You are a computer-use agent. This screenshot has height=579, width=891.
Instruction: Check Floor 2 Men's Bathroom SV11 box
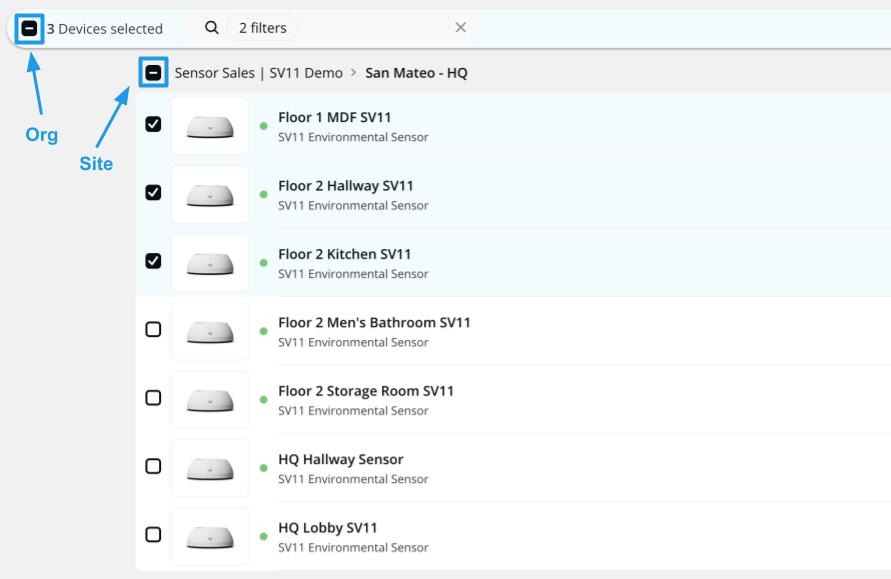[x=153, y=330]
